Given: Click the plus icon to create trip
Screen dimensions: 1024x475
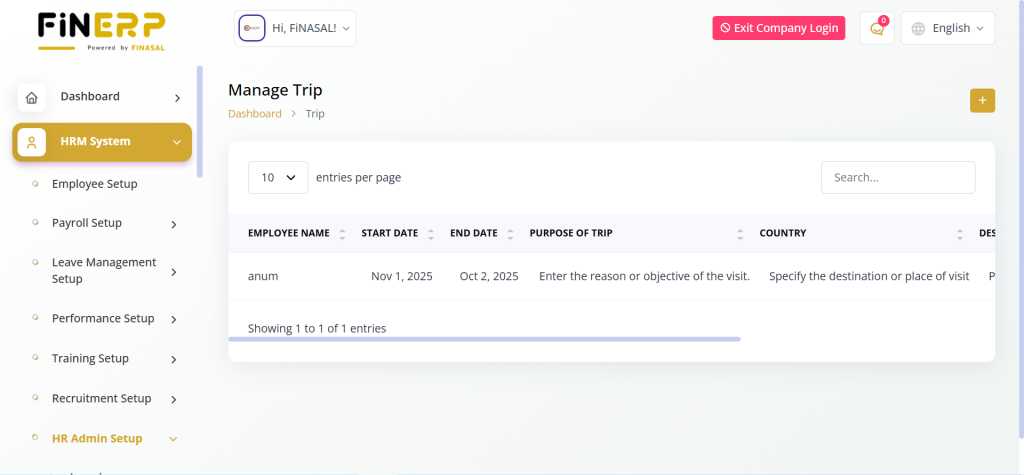Looking at the screenshot, I should coord(982,100).
